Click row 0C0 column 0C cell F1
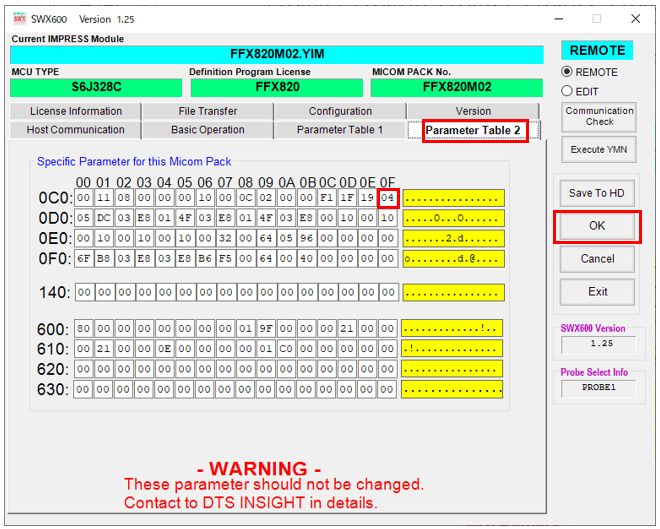Image resolution: width=660 pixels, height=529 pixels. click(x=327, y=197)
